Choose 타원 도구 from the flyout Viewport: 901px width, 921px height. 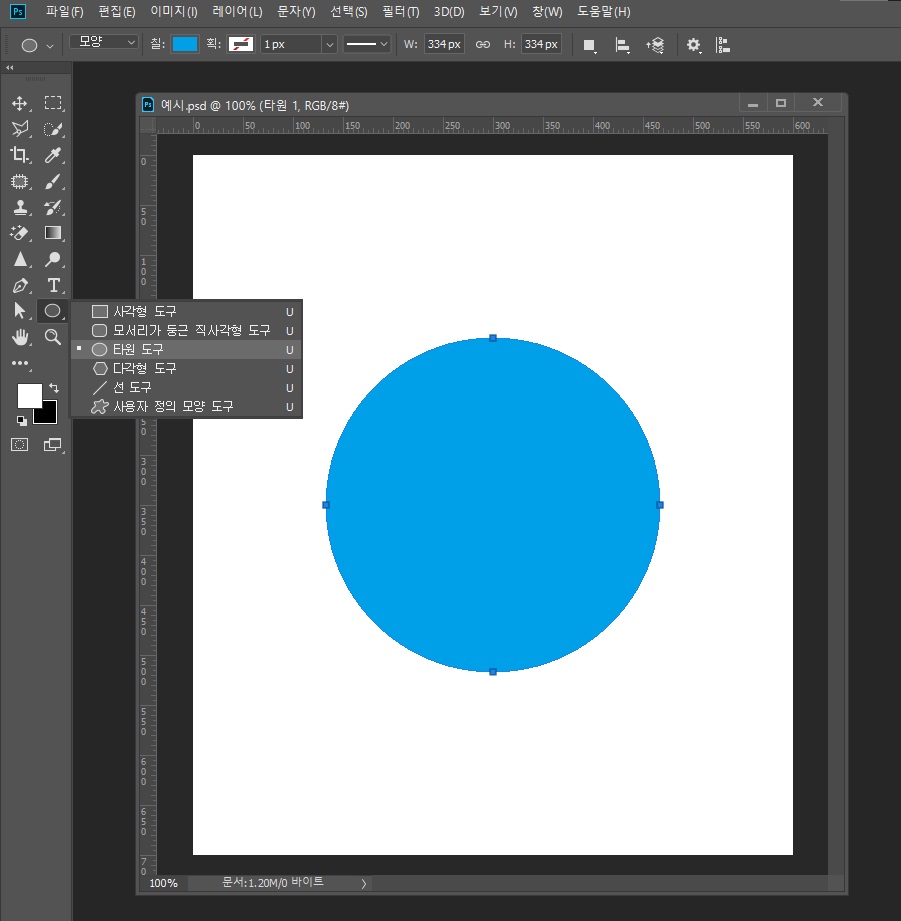187,349
